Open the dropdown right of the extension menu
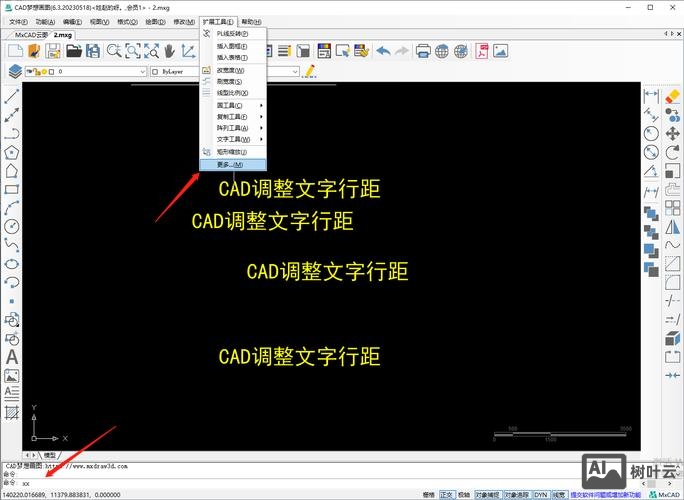Viewport: 684px width, 500px height. click(295, 71)
